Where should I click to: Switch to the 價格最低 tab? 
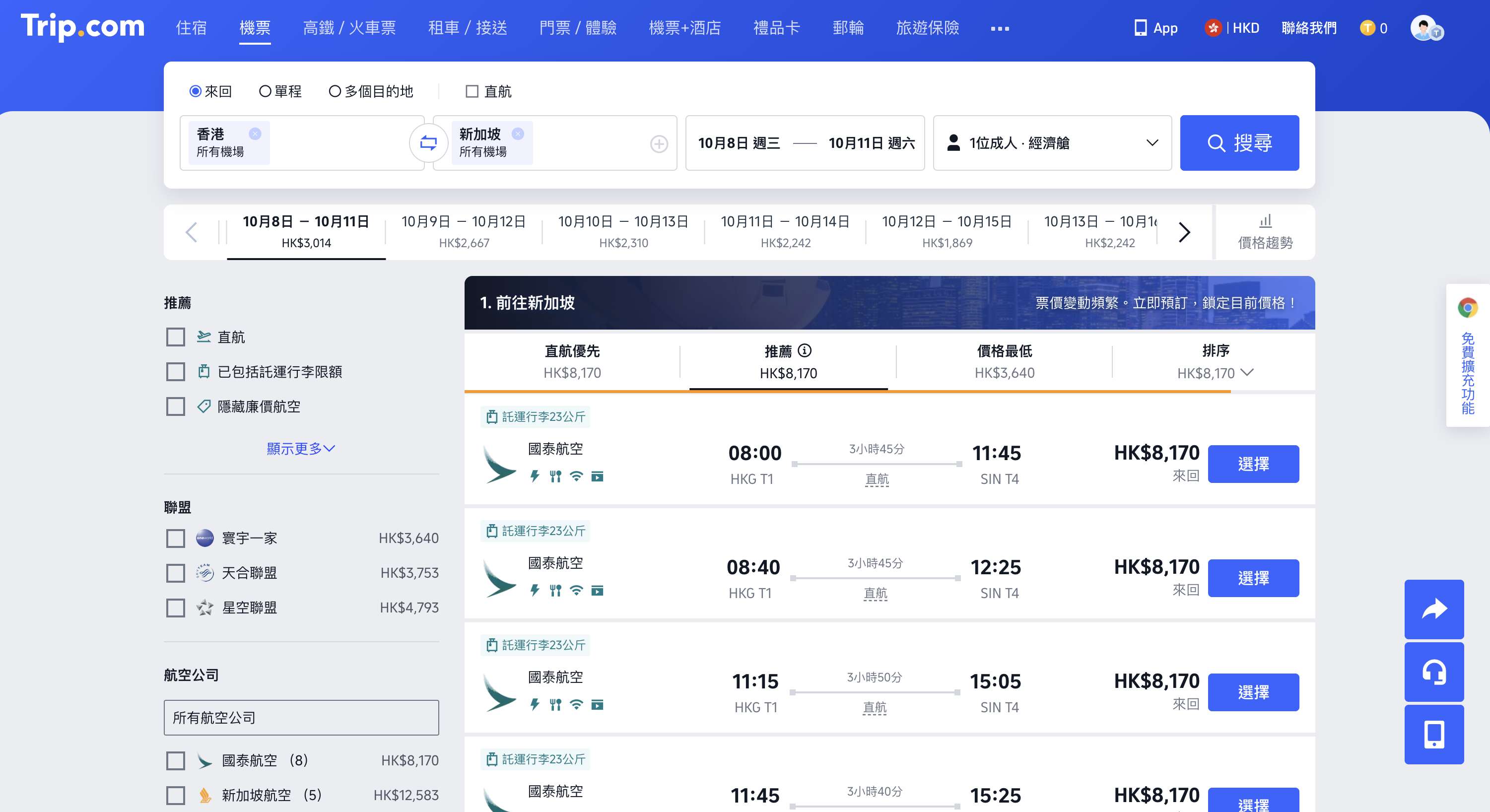point(1004,362)
